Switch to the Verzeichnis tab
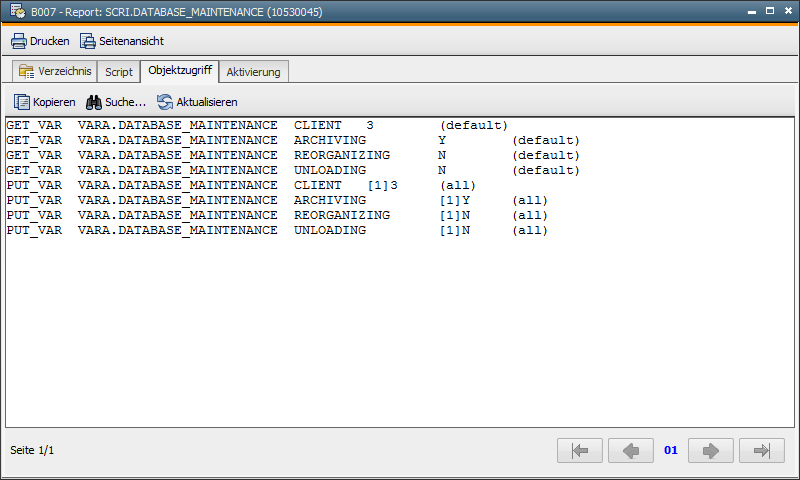The image size is (800, 480). (55, 71)
